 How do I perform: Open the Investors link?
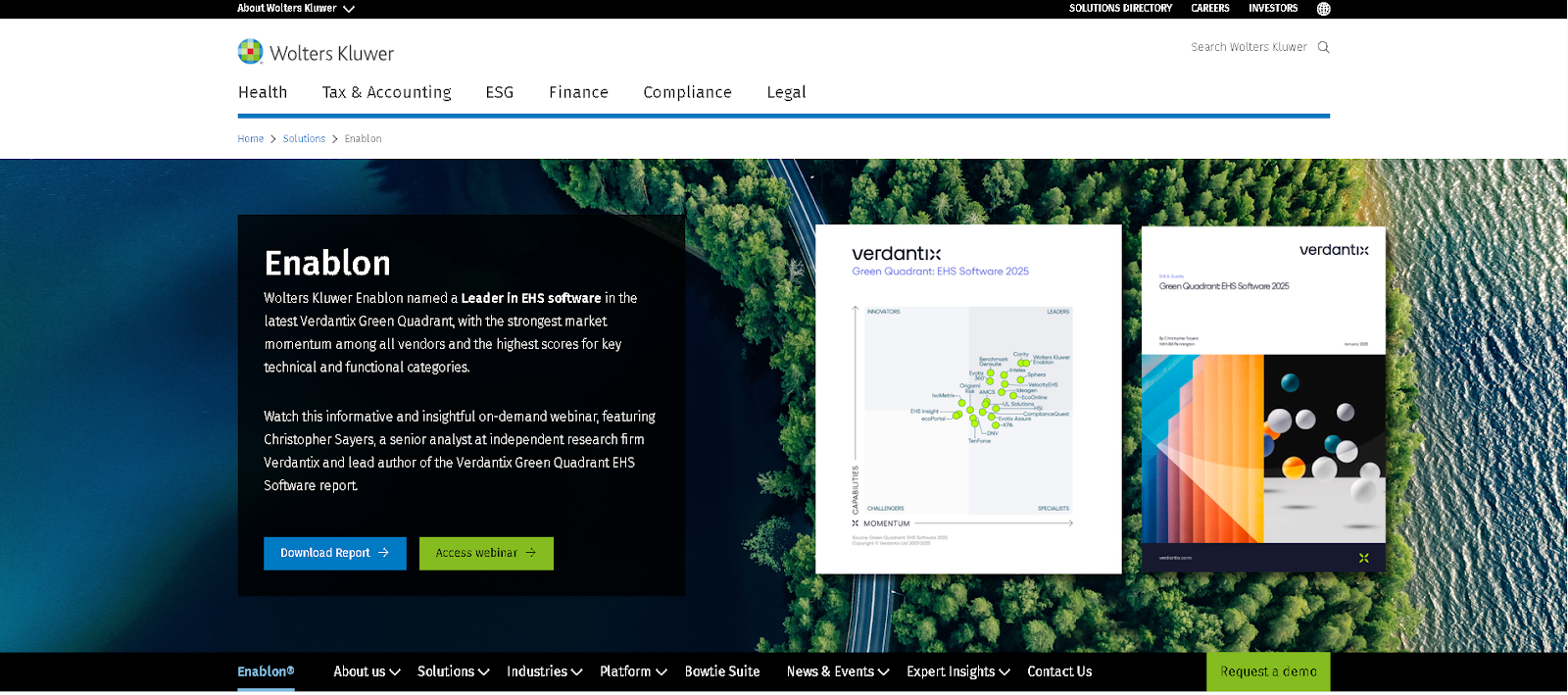(x=1273, y=8)
